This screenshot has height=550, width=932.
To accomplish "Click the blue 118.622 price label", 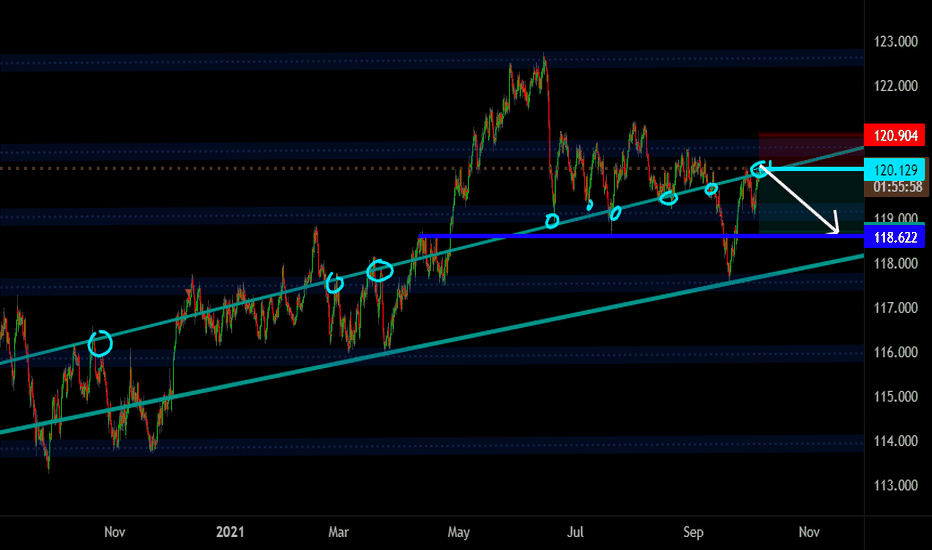I will click(894, 237).
